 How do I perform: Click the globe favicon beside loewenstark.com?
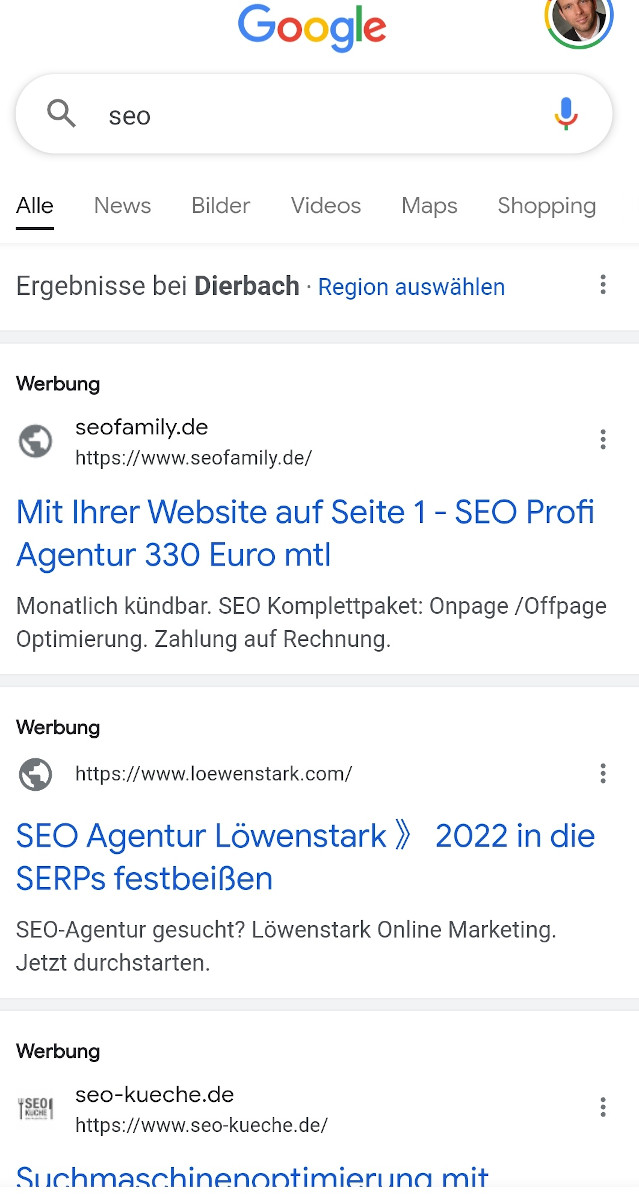(x=36, y=773)
